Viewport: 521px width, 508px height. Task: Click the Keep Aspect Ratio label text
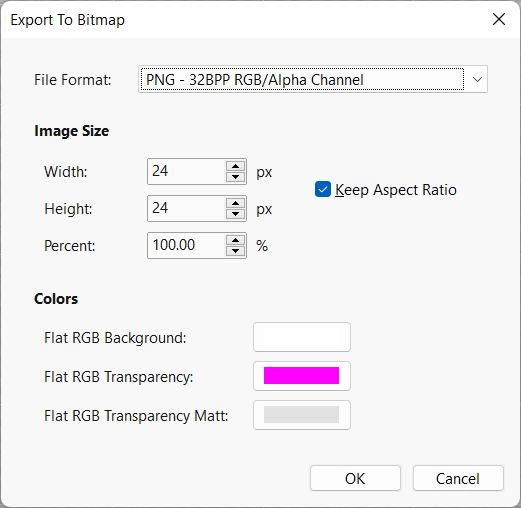pyautogui.click(x=396, y=190)
